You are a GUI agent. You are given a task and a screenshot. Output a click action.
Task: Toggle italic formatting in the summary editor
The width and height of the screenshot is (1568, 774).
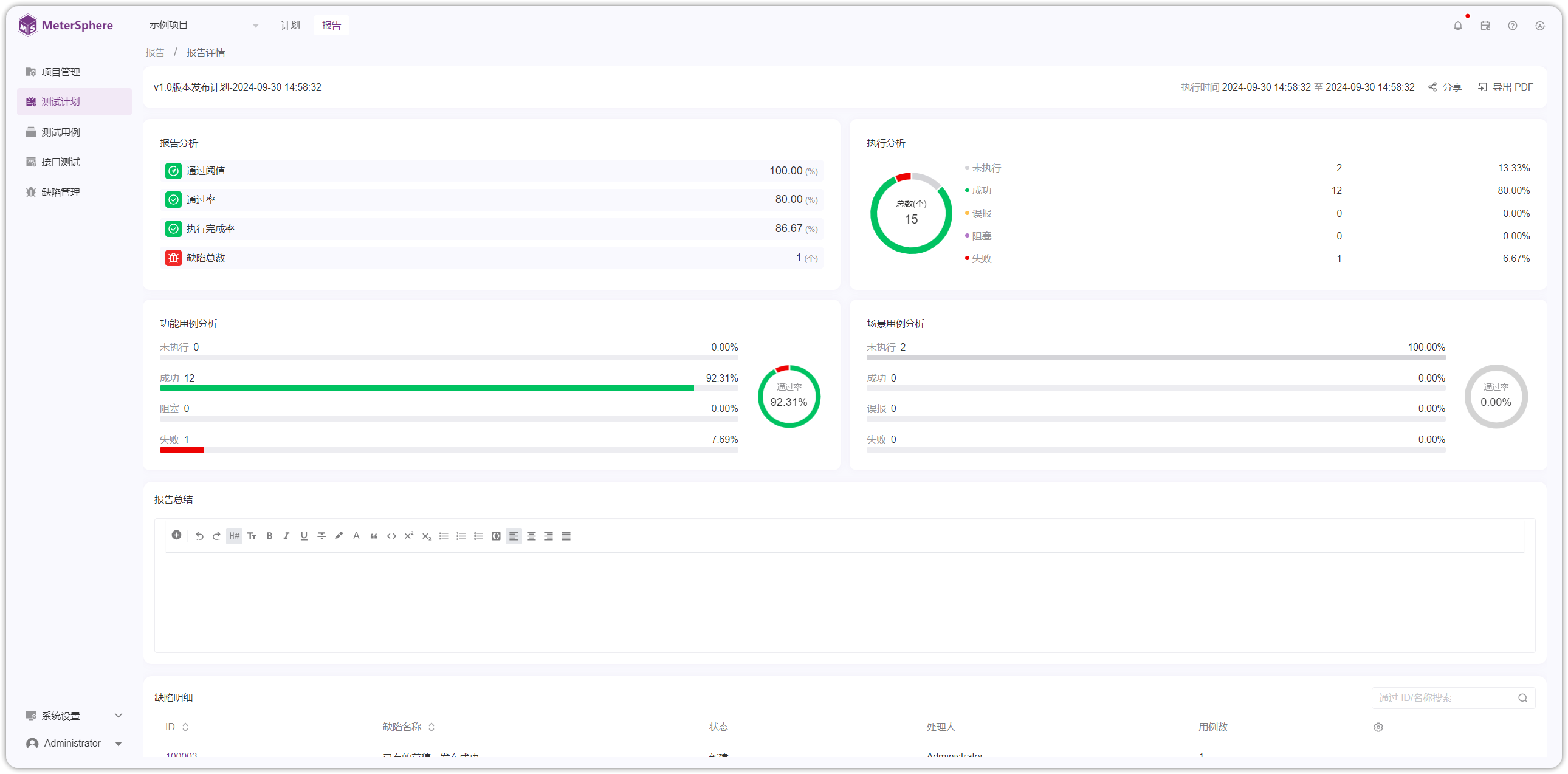click(287, 536)
